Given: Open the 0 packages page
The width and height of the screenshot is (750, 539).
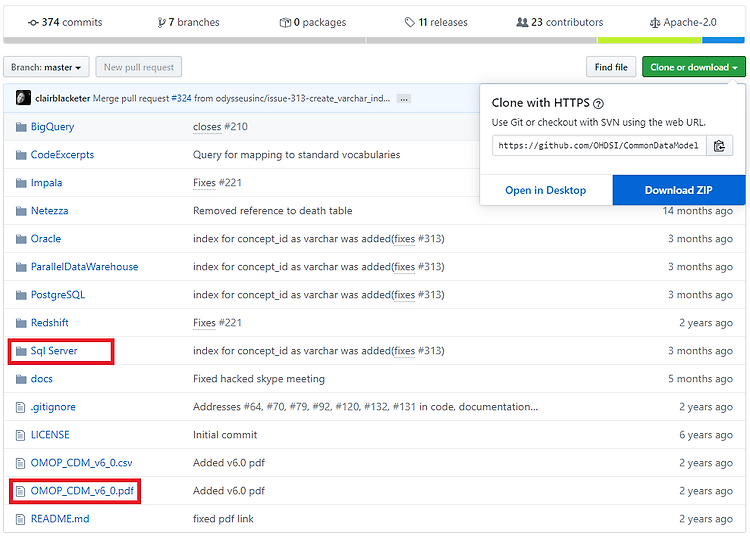Looking at the screenshot, I should click(x=313, y=22).
